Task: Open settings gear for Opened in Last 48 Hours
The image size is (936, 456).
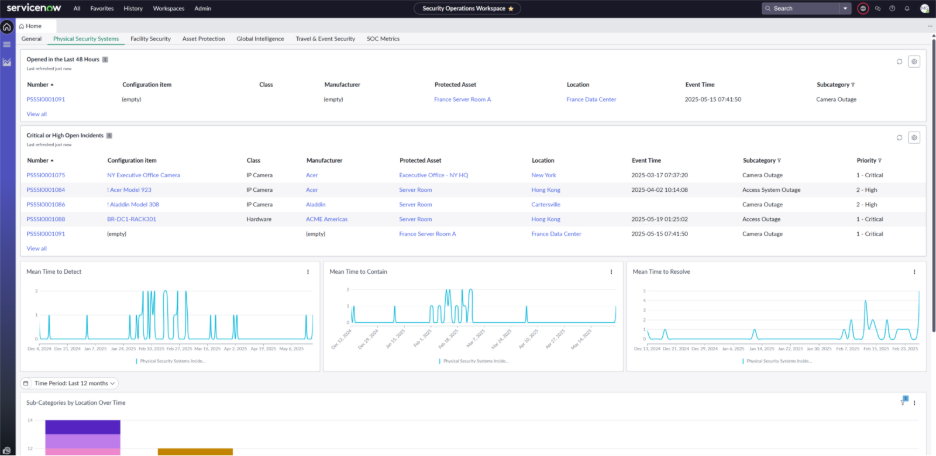Action: click(x=914, y=61)
